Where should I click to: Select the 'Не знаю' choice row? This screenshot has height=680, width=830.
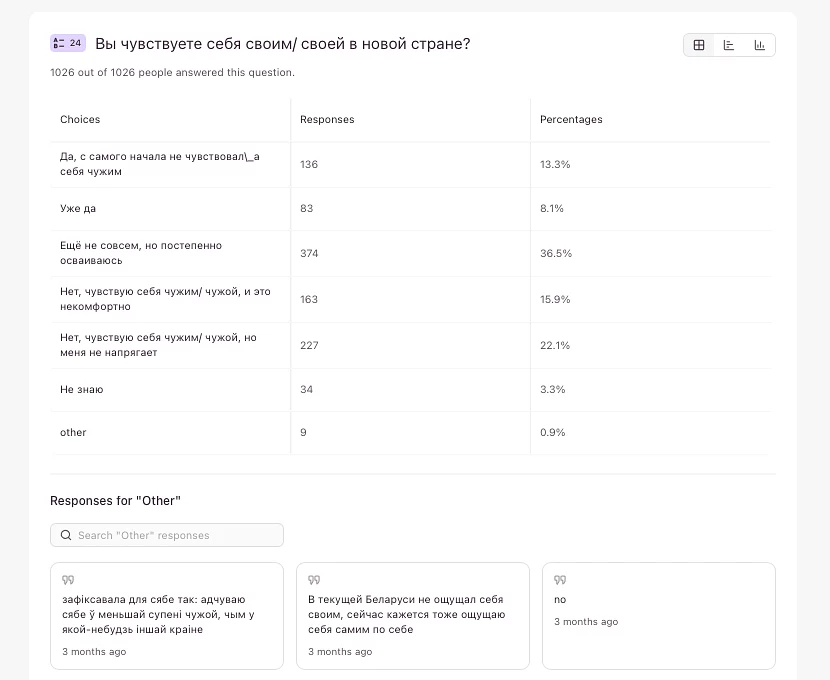click(81, 389)
